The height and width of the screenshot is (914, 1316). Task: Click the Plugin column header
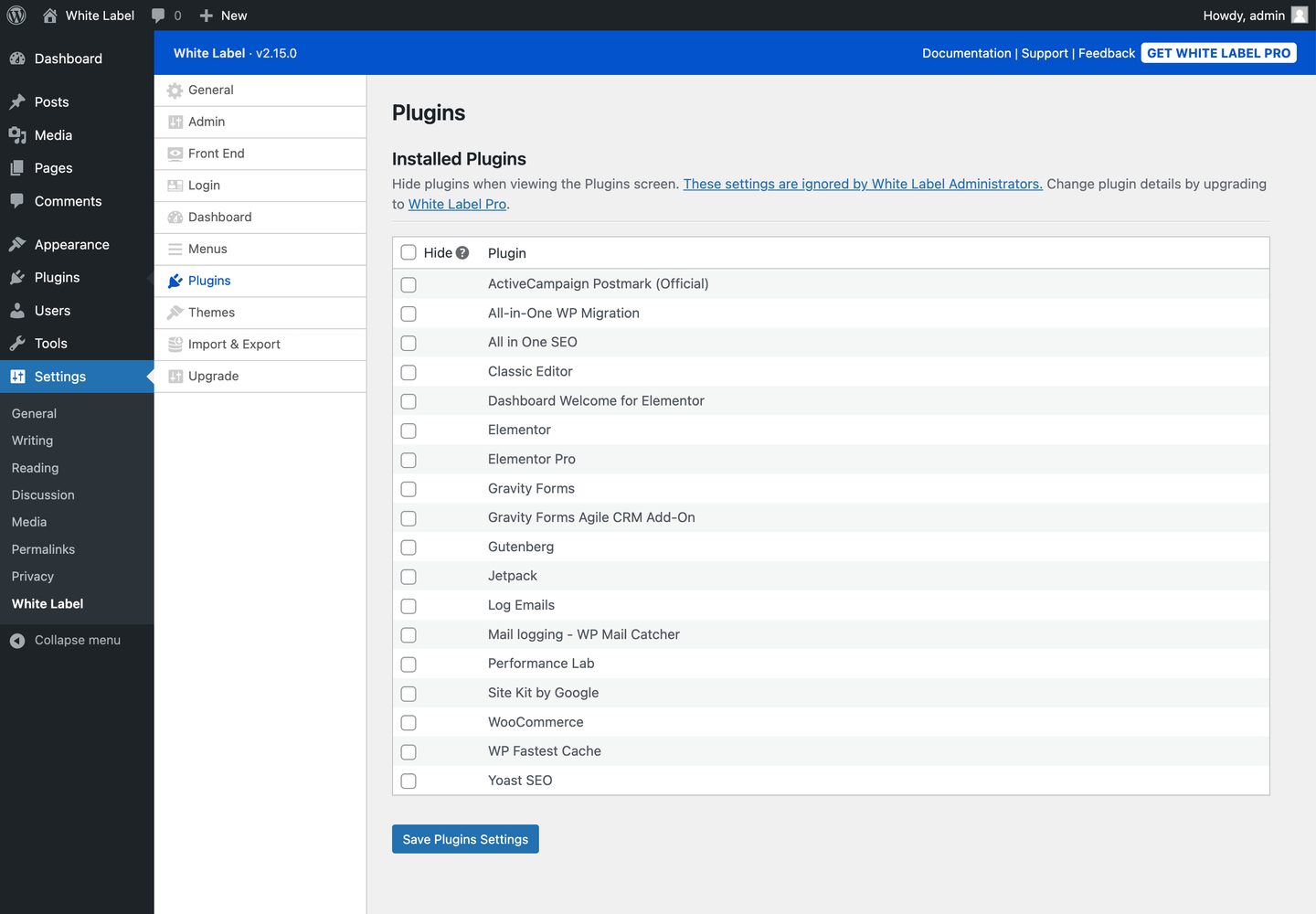pos(507,253)
